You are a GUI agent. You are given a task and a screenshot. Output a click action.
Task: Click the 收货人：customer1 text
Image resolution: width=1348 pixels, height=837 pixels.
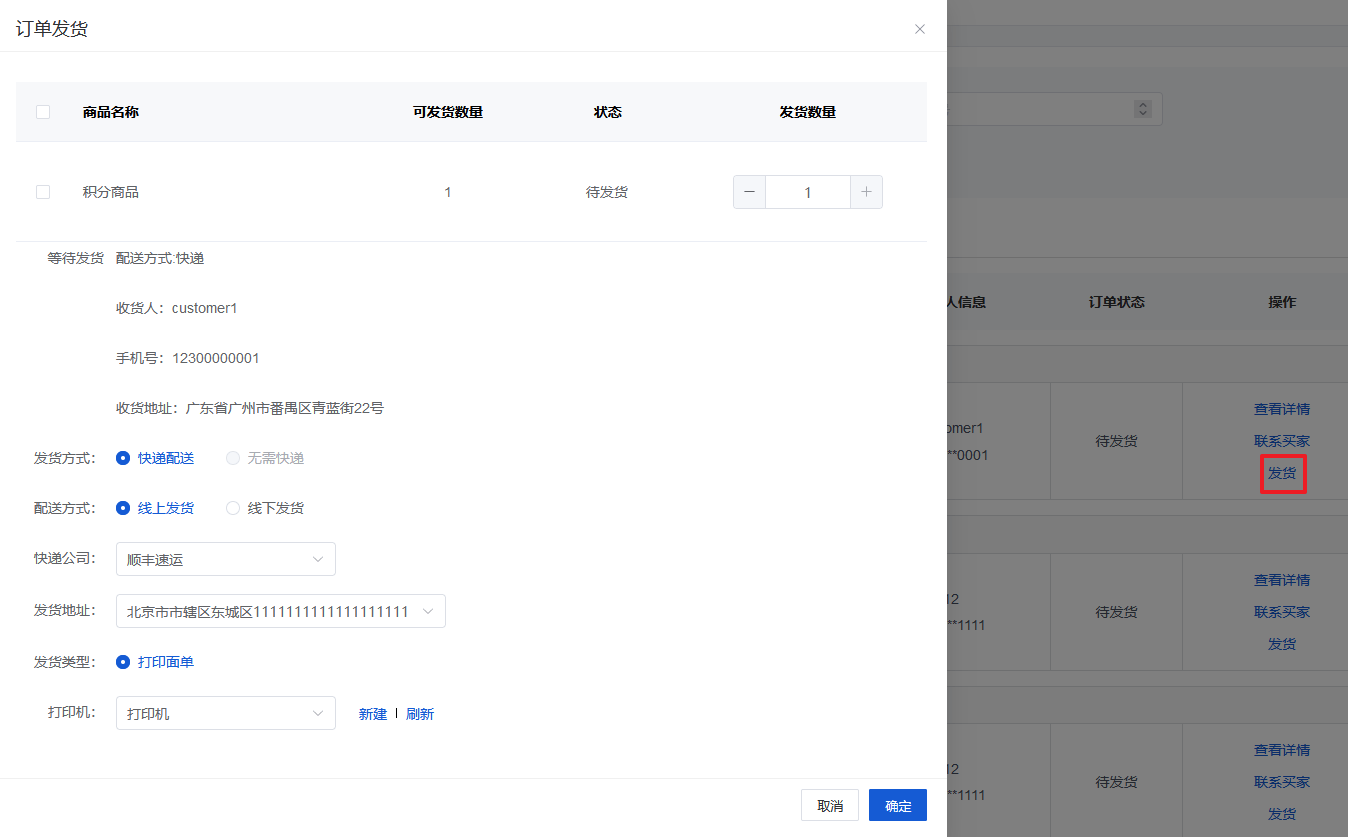coord(177,308)
